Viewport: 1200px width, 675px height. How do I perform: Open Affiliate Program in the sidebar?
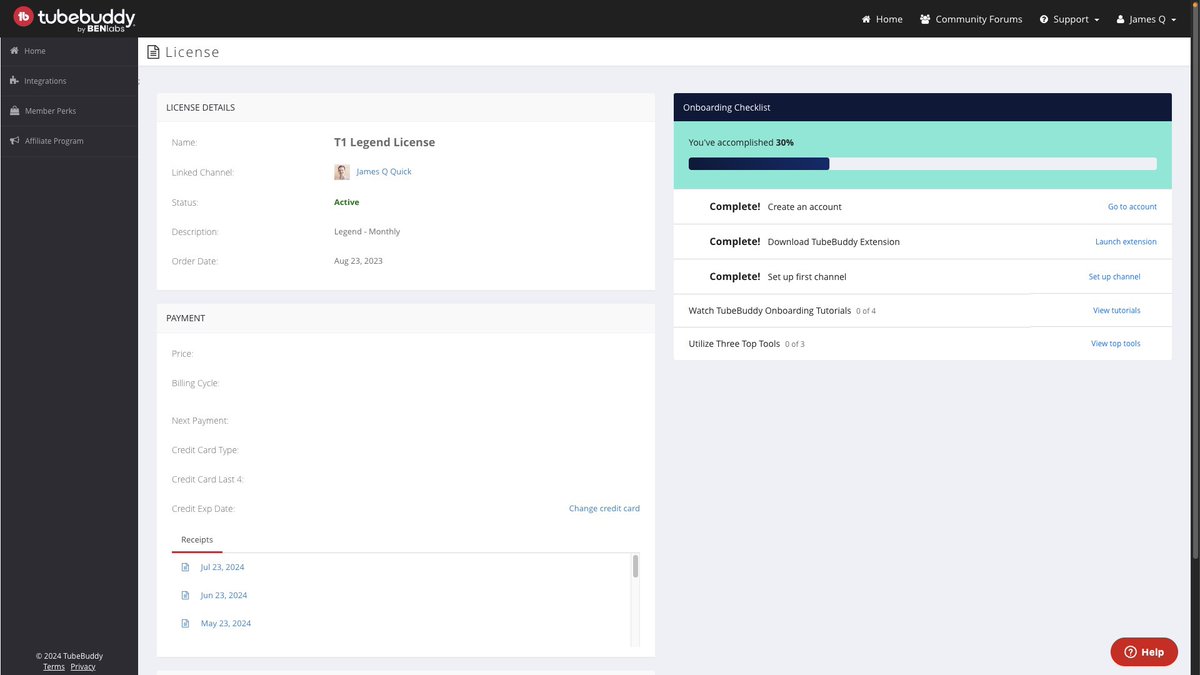tap(69, 141)
